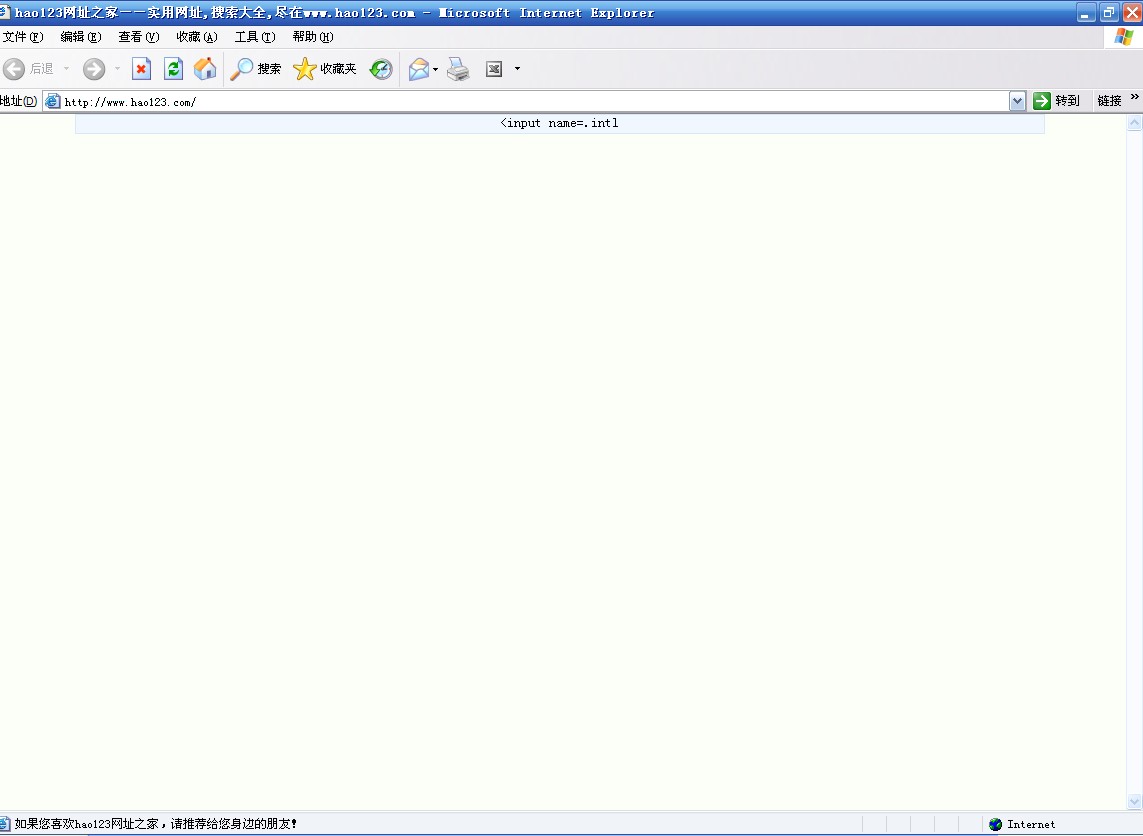Click the scrollbar down arrow
Image resolution: width=1143 pixels, height=836 pixels.
(x=1134, y=802)
